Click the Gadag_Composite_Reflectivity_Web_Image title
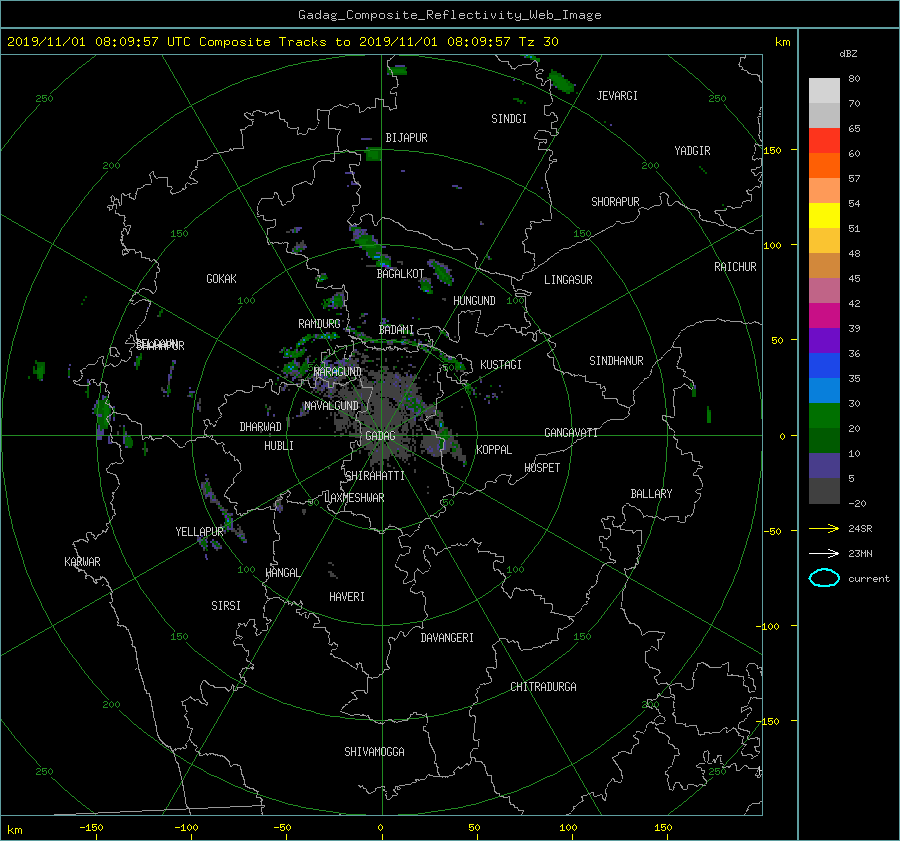 click(x=449, y=15)
